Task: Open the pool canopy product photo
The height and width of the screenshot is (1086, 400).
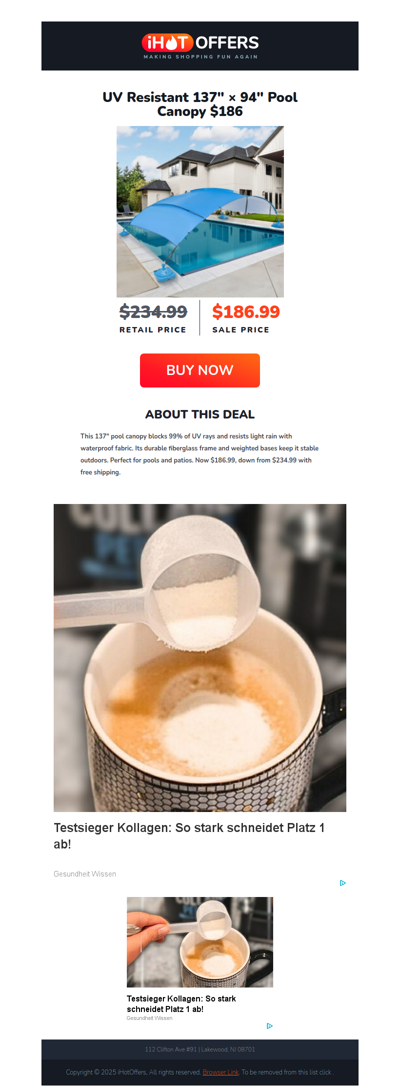Action: (x=200, y=211)
